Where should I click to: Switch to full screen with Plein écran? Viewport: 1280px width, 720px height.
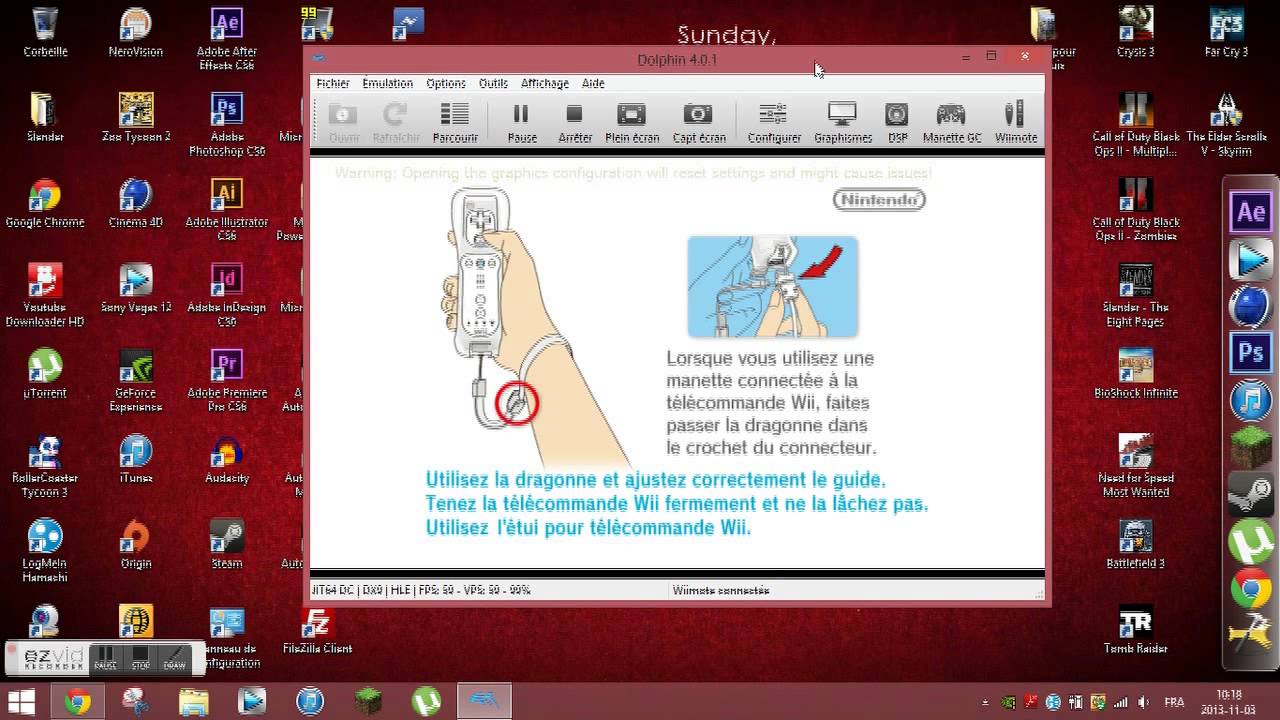(x=632, y=123)
